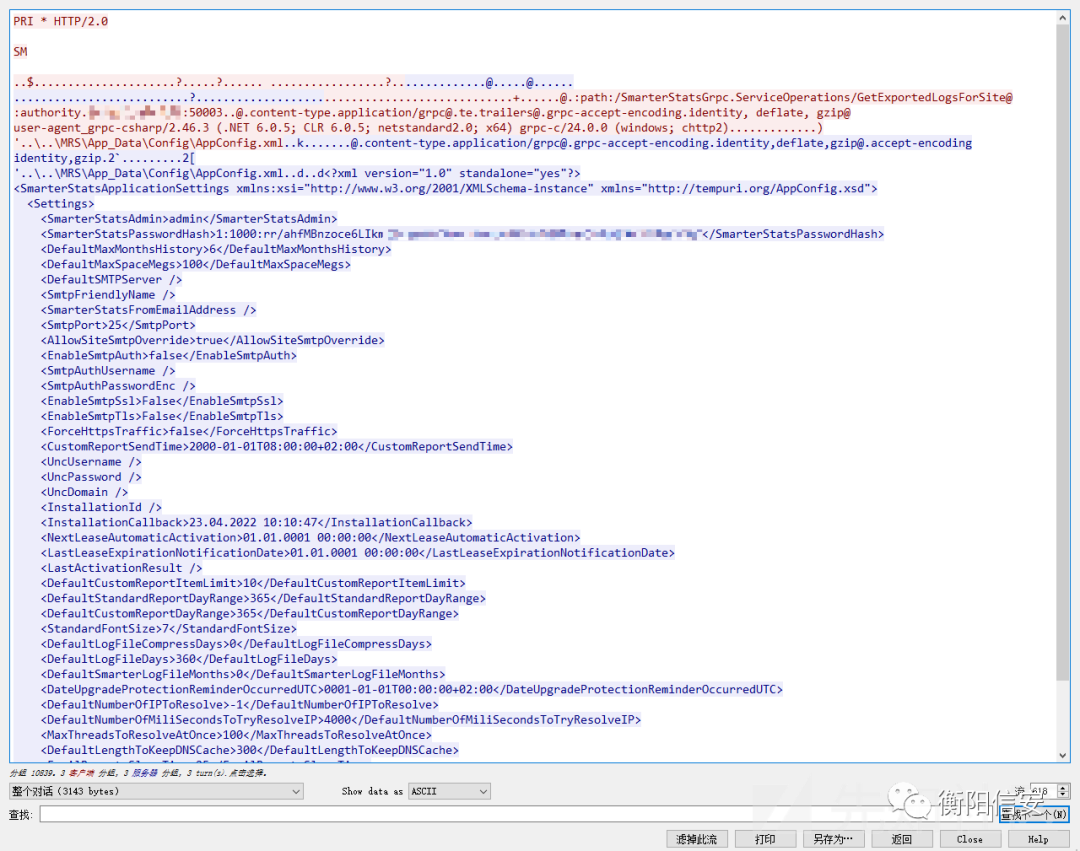The height and width of the screenshot is (851, 1080).
Task: Click the DefaultSmarterLogFileMonths line
Action: point(243,673)
